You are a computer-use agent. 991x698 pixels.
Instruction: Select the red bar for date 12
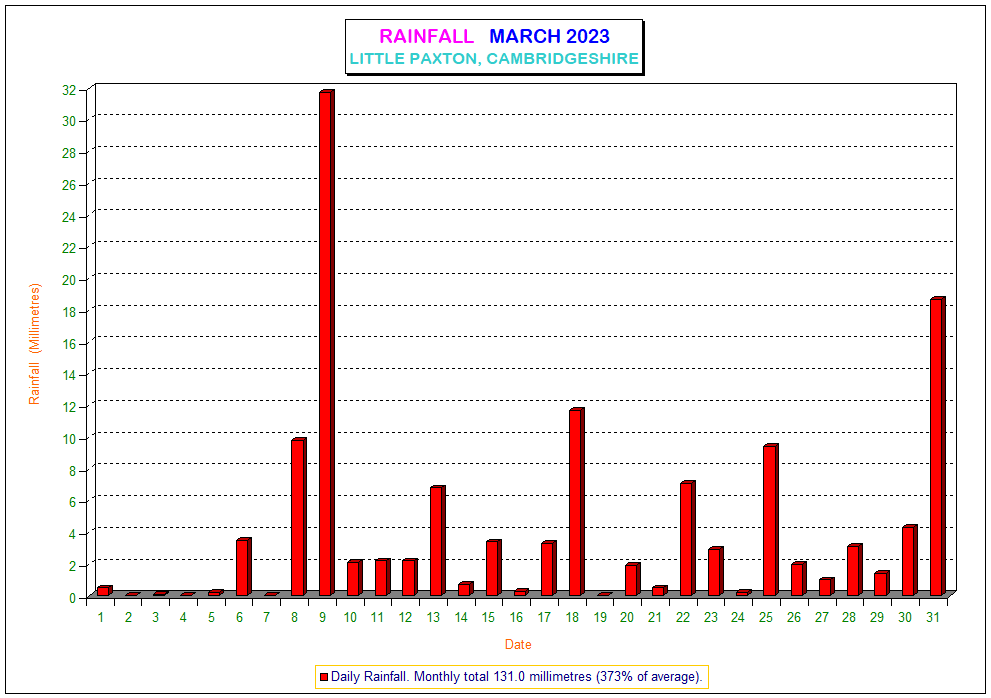click(410, 577)
